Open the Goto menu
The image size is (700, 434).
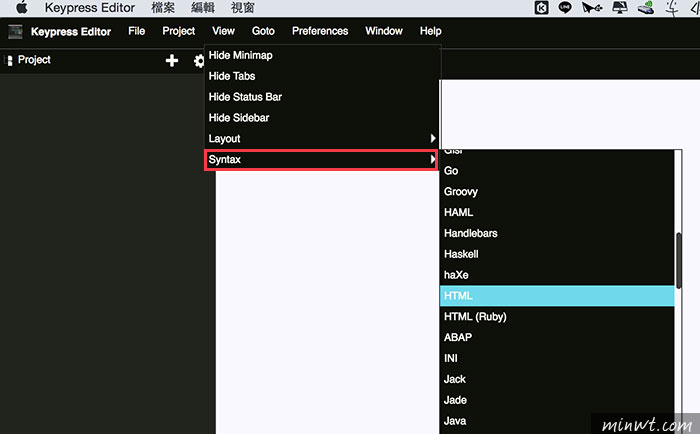(x=263, y=31)
